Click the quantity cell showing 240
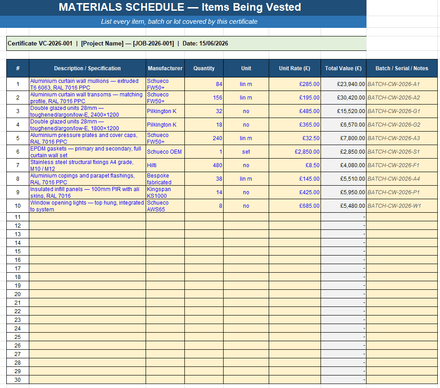 204,138
